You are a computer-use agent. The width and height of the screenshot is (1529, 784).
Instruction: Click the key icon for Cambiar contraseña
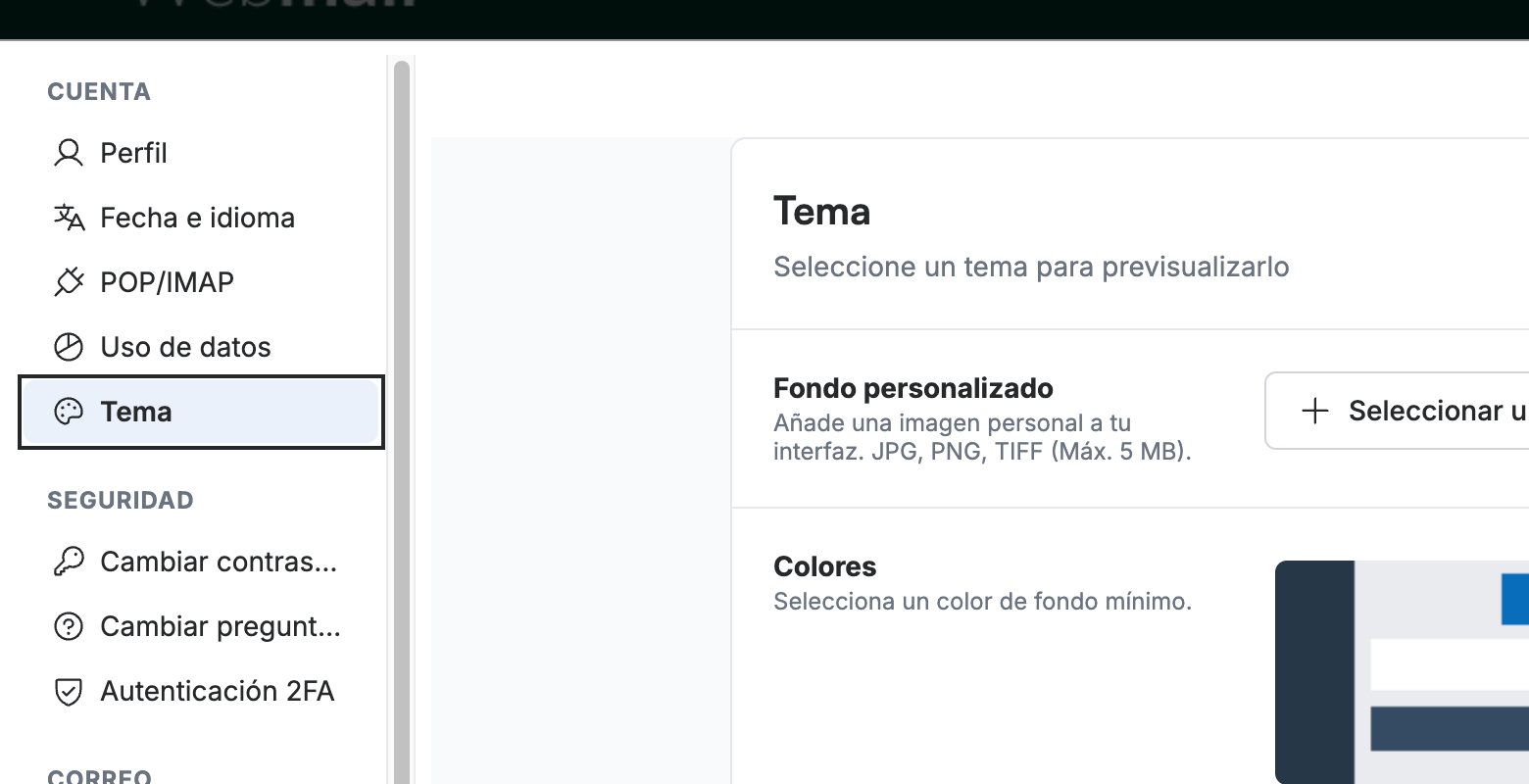pos(69,562)
